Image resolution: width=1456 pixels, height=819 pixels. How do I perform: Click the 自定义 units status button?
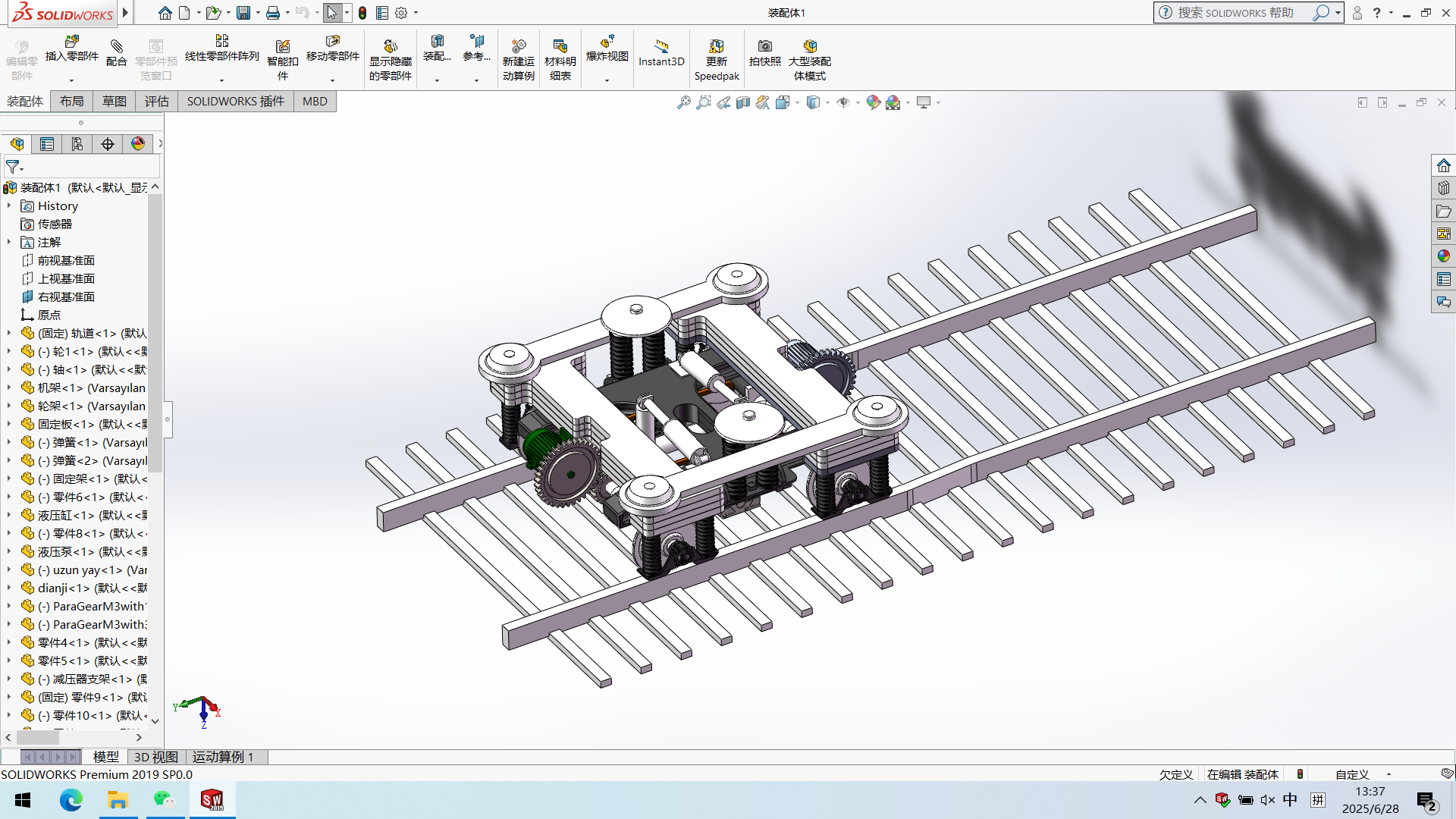point(1352,774)
